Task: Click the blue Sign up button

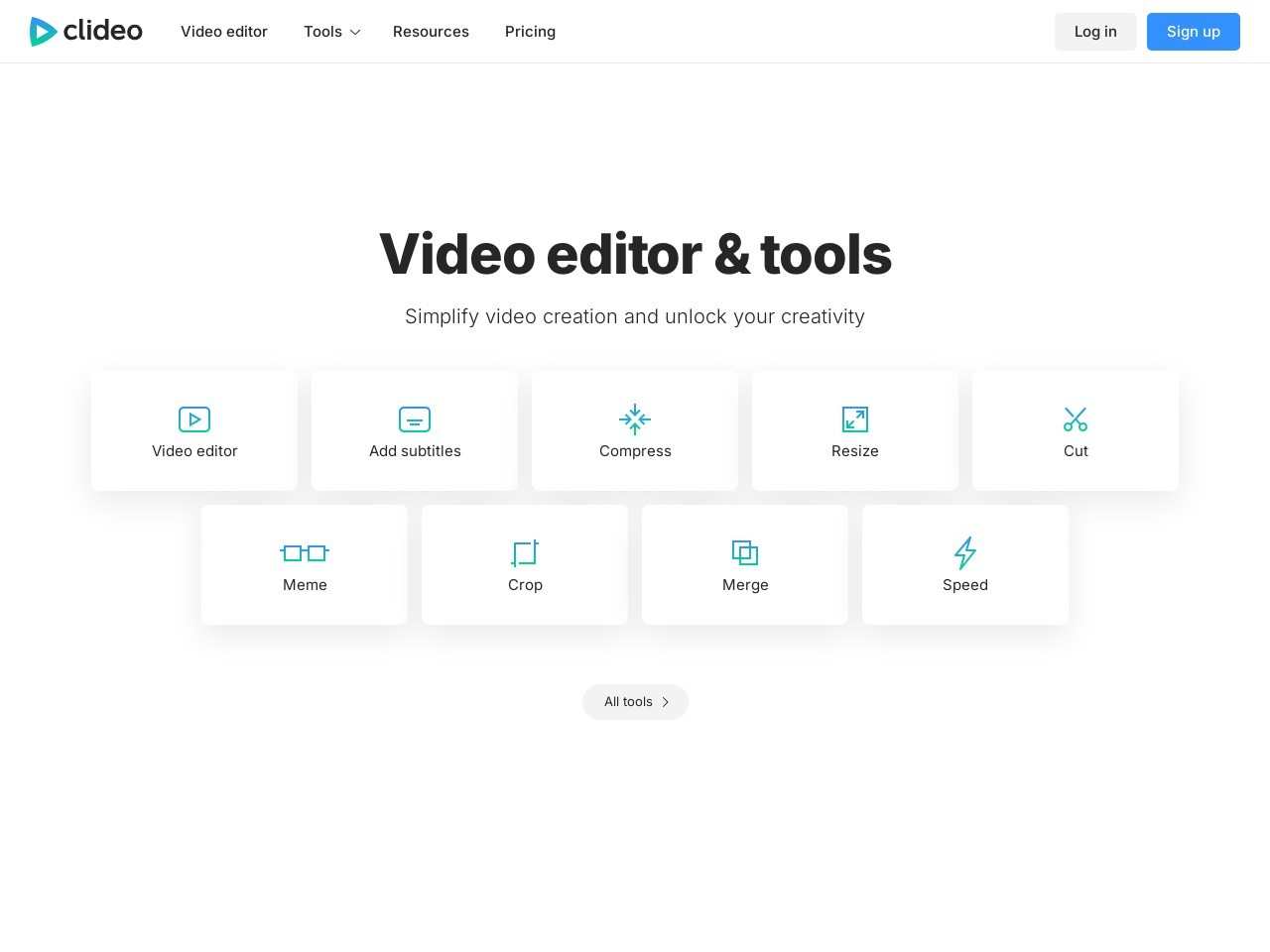Action: 1193,32
